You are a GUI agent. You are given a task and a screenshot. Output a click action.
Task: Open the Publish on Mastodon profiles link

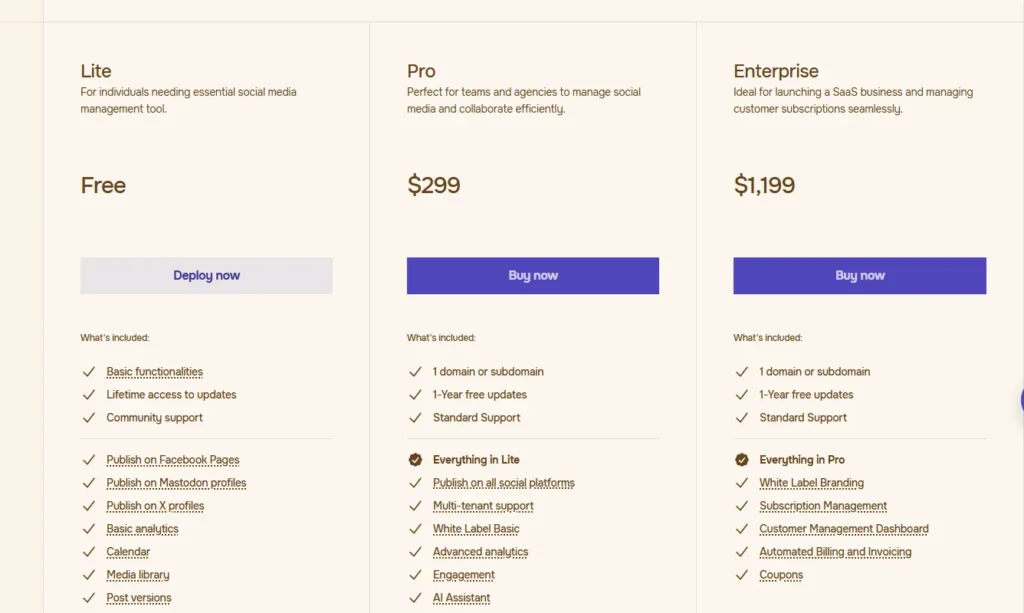pyautogui.click(x=176, y=483)
